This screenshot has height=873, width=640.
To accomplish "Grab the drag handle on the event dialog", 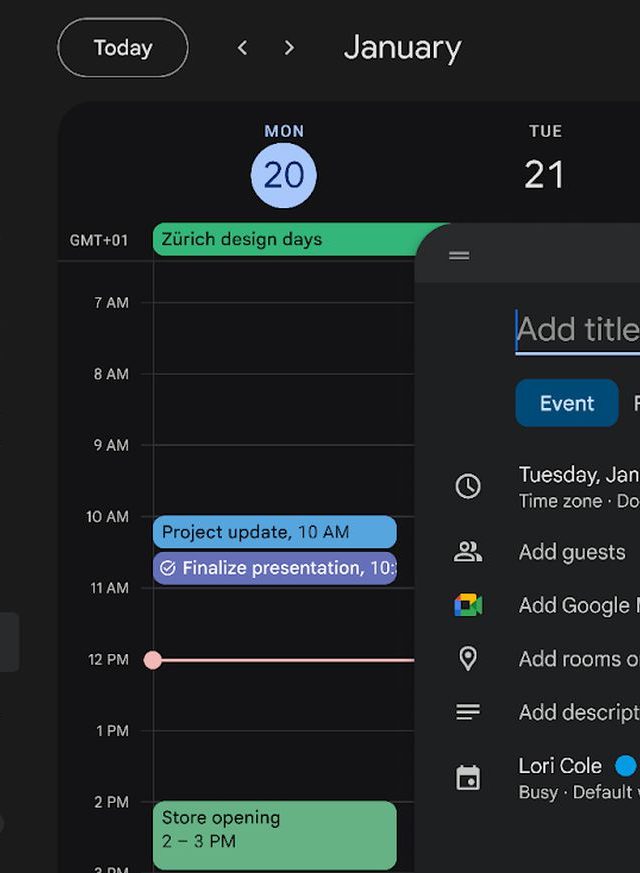I will coord(459,256).
